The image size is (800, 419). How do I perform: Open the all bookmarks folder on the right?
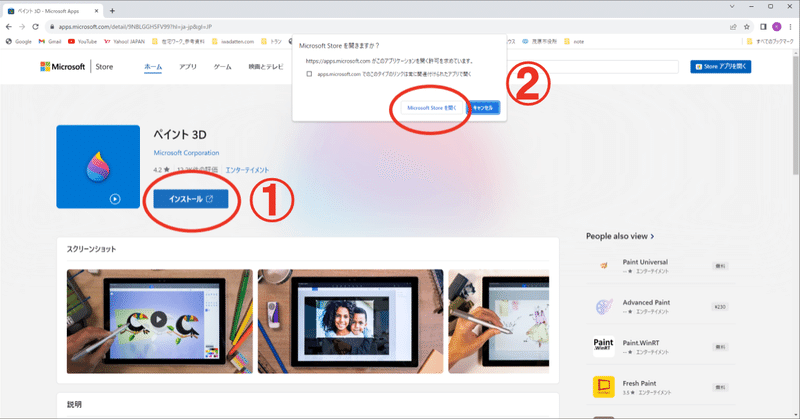770,41
